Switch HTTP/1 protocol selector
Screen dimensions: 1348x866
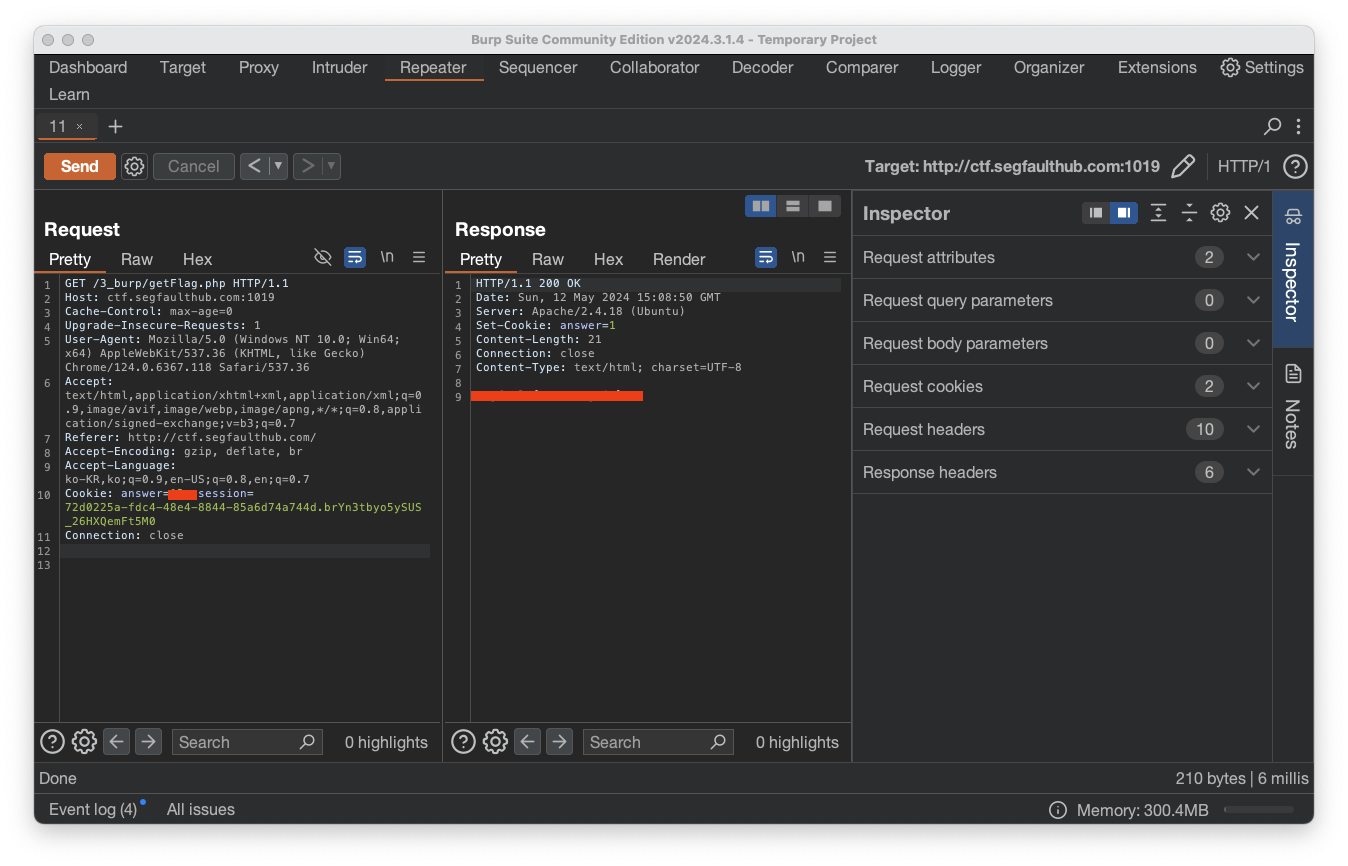pyautogui.click(x=1244, y=166)
